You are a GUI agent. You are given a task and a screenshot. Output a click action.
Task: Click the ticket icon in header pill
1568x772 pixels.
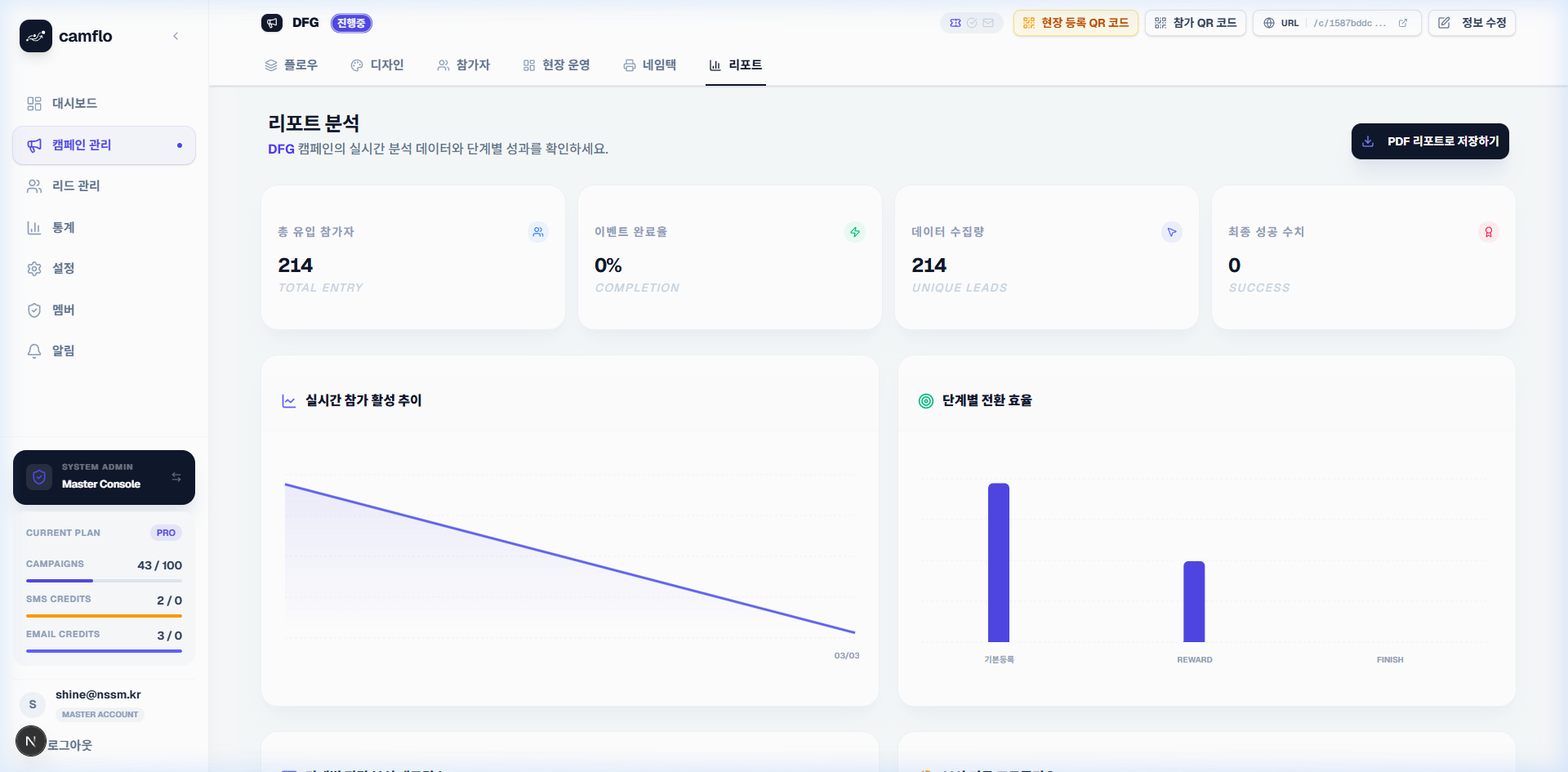[x=955, y=23]
